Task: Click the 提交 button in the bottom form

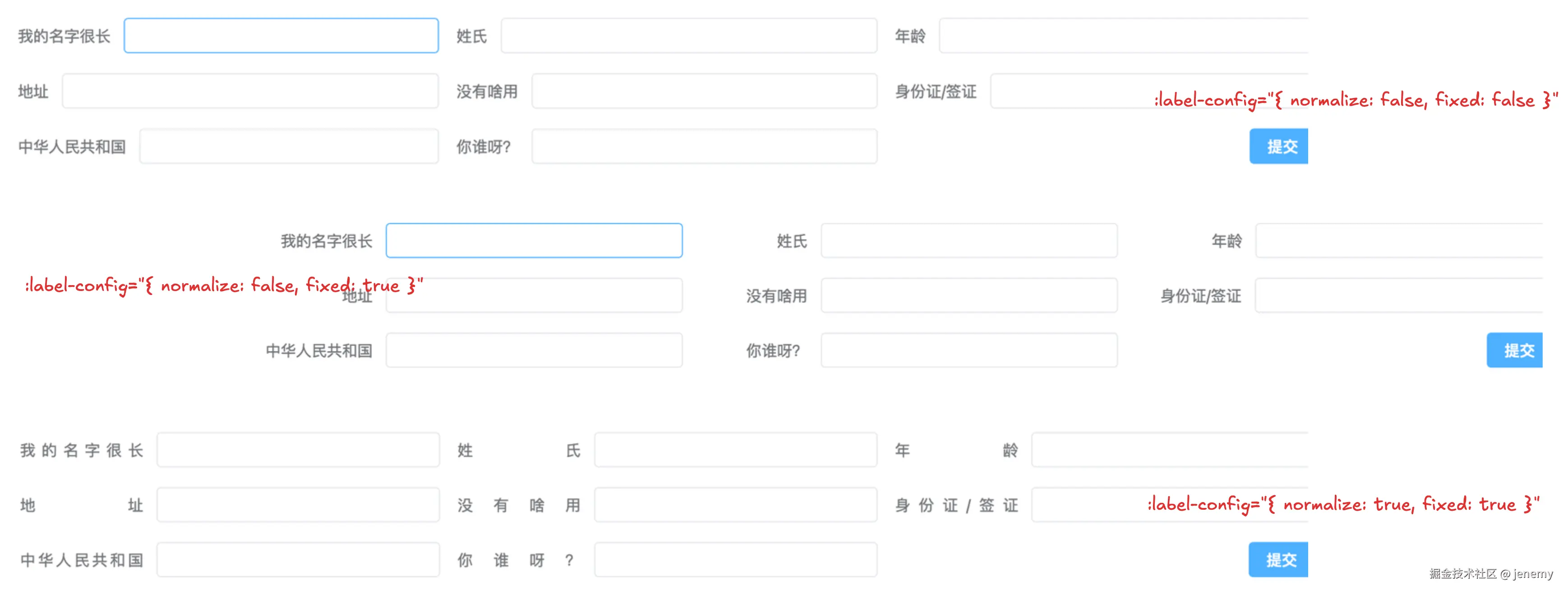Action: 1278,559
